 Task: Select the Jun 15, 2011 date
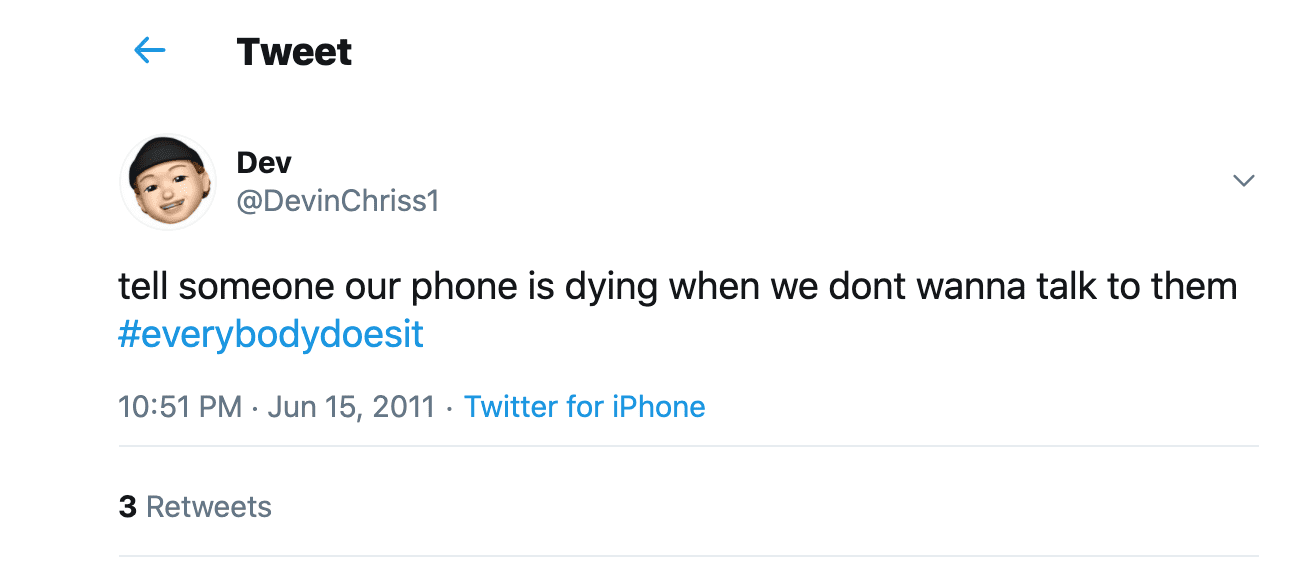click(352, 407)
